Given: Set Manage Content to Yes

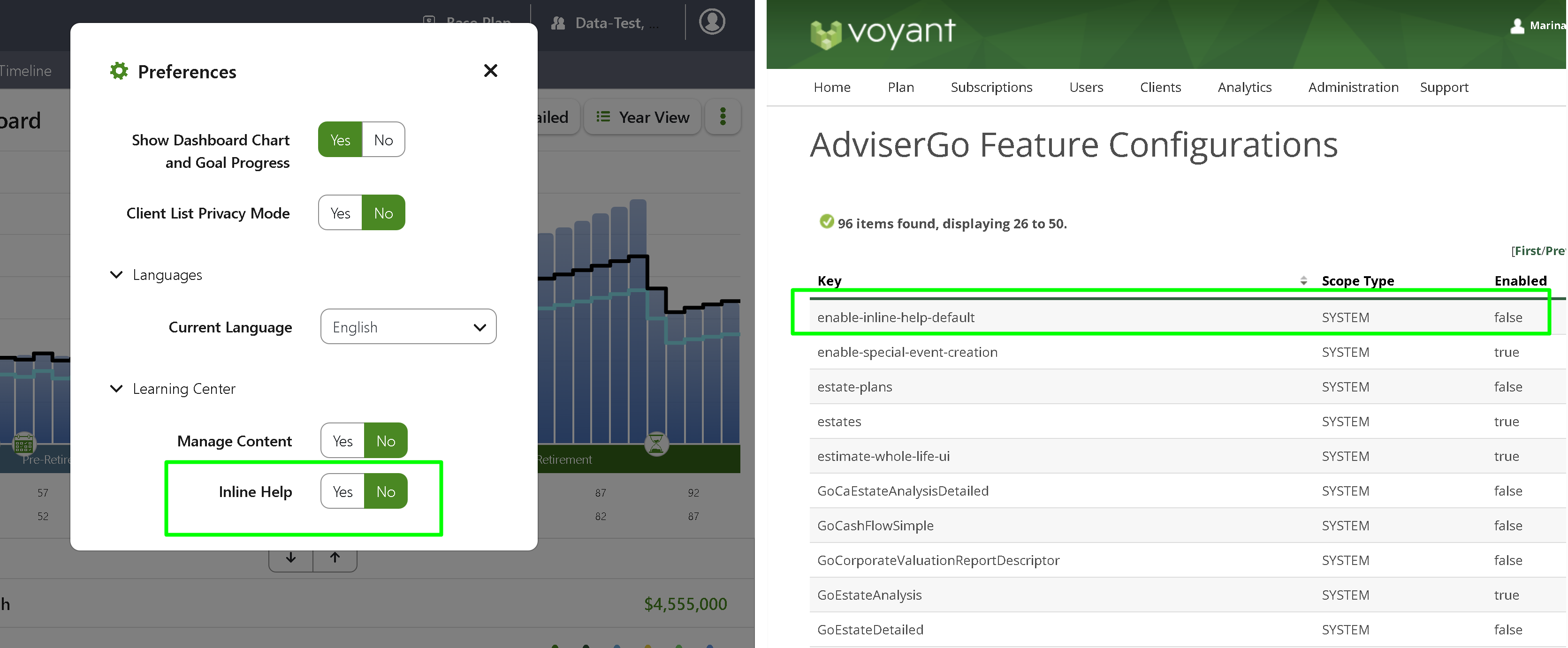Looking at the screenshot, I should pos(343,441).
